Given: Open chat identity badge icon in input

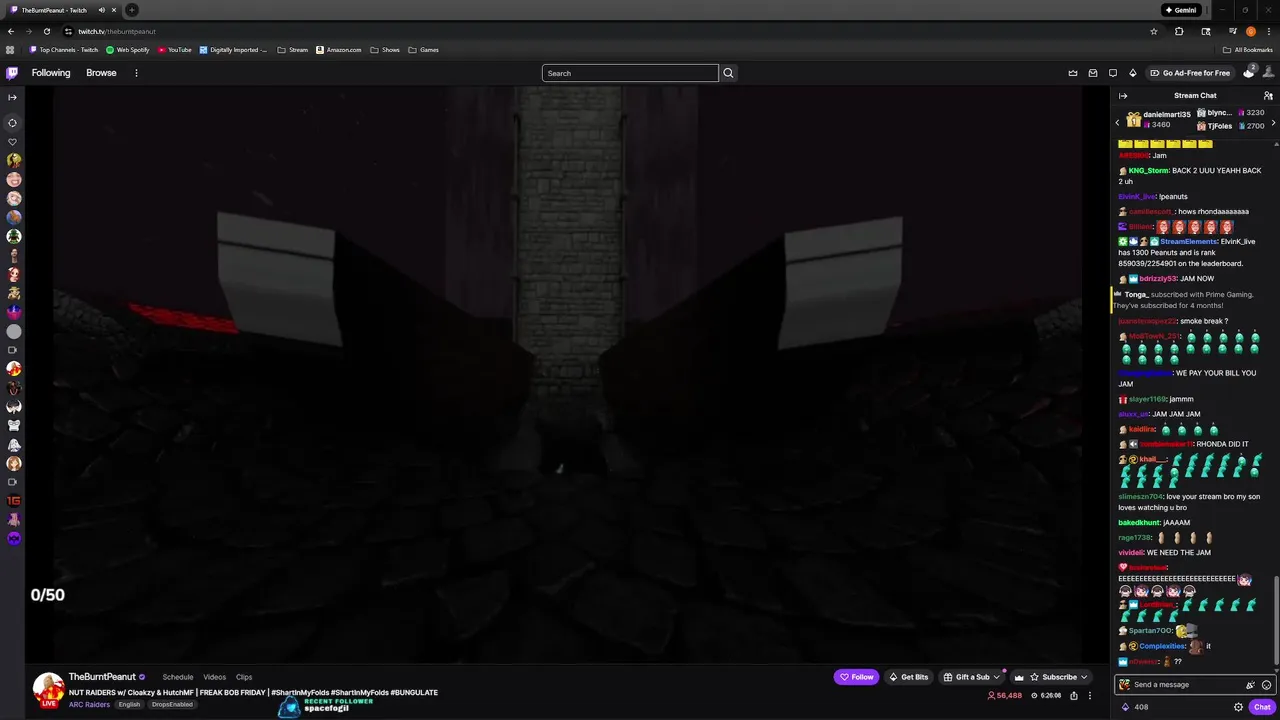Looking at the screenshot, I should pyautogui.click(x=1125, y=685).
